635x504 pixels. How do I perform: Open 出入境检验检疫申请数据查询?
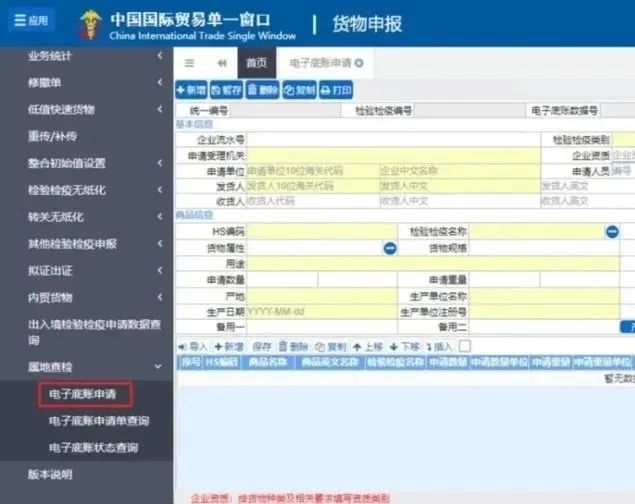pyautogui.click(x=87, y=332)
